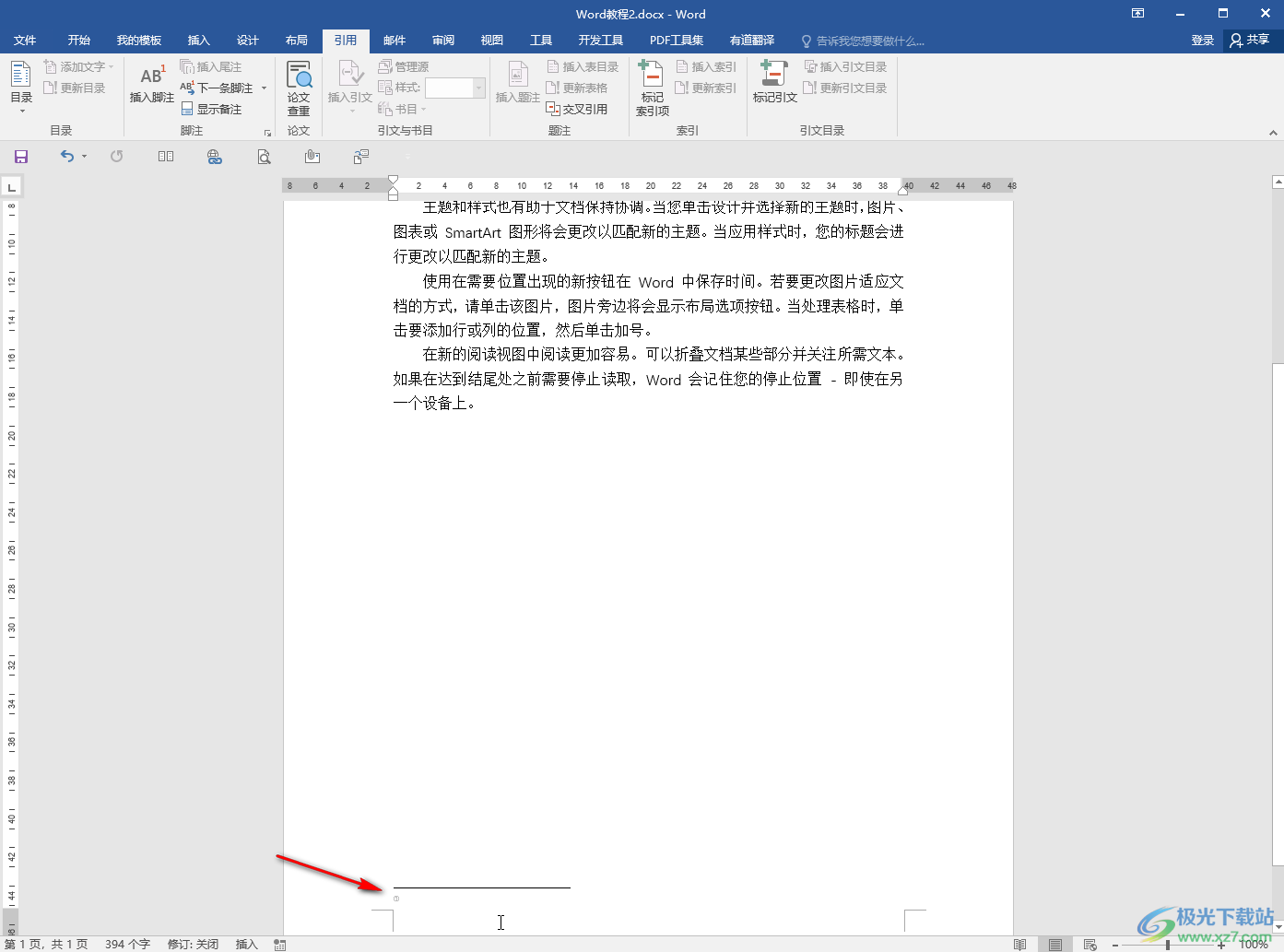Viewport: 1284px width, 952px height.
Task: Click the tab selector L icon by ruler
Action: point(11,187)
